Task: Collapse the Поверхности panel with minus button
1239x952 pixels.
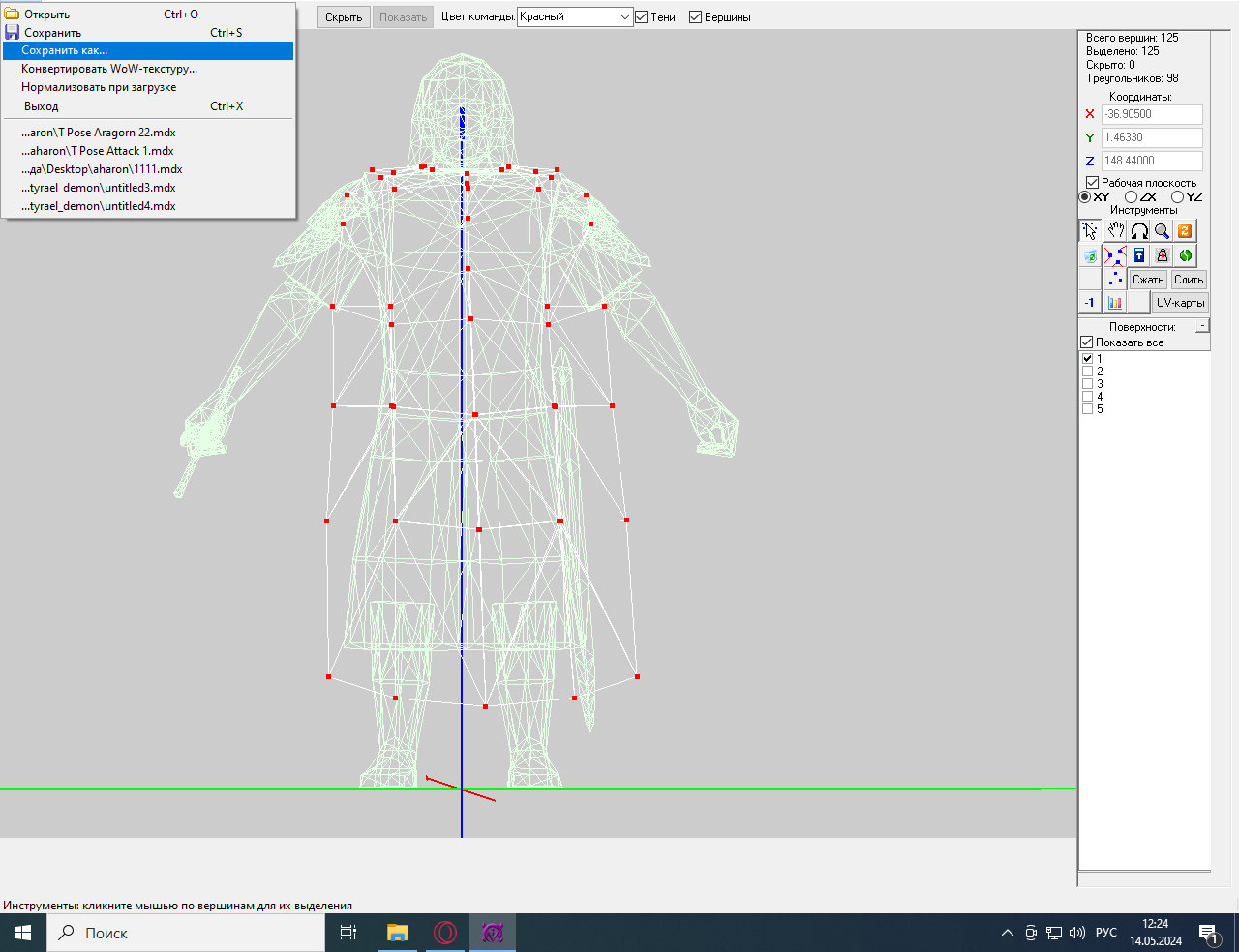Action: click(x=1202, y=326)
